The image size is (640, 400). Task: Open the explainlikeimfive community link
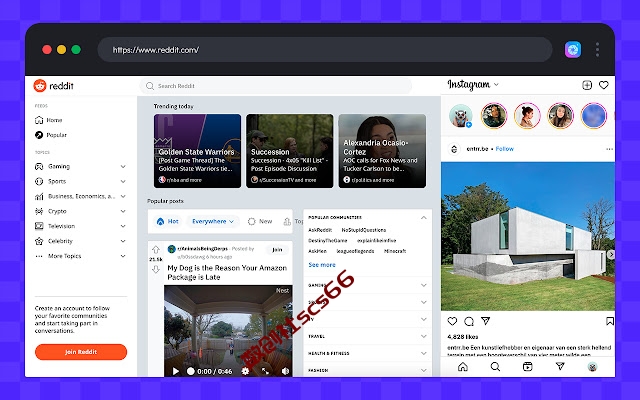(377, 241)
